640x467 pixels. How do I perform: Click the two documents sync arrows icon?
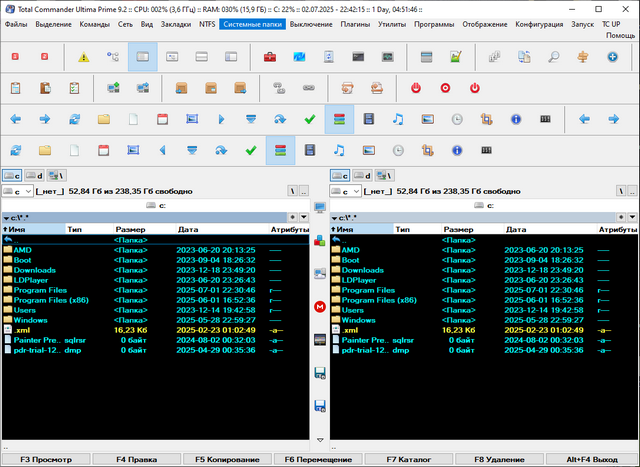coord(524,57)
